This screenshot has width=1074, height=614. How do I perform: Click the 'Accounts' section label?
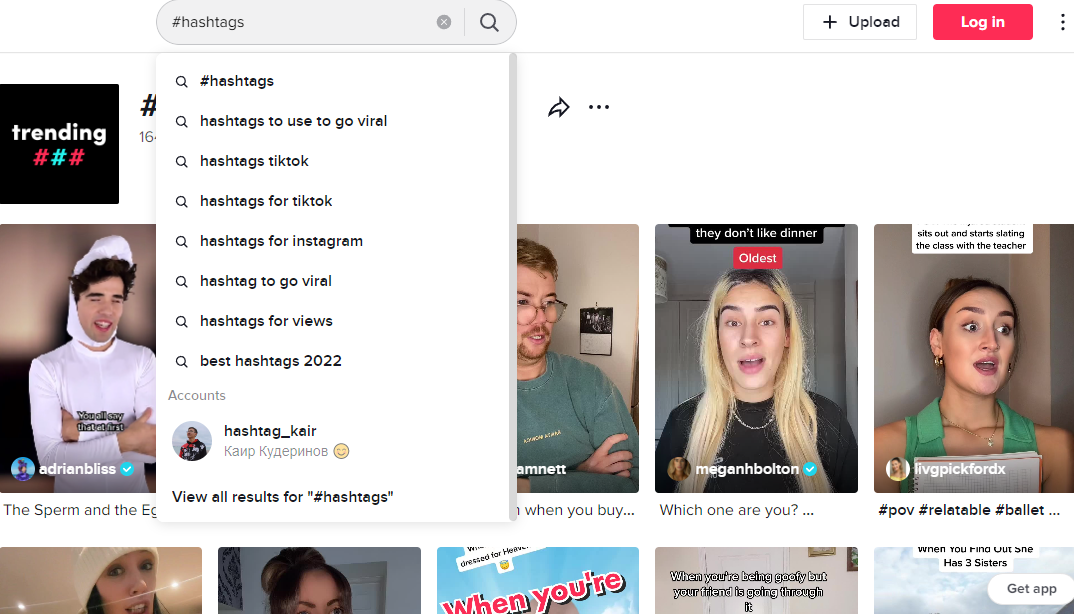(197, 395)
